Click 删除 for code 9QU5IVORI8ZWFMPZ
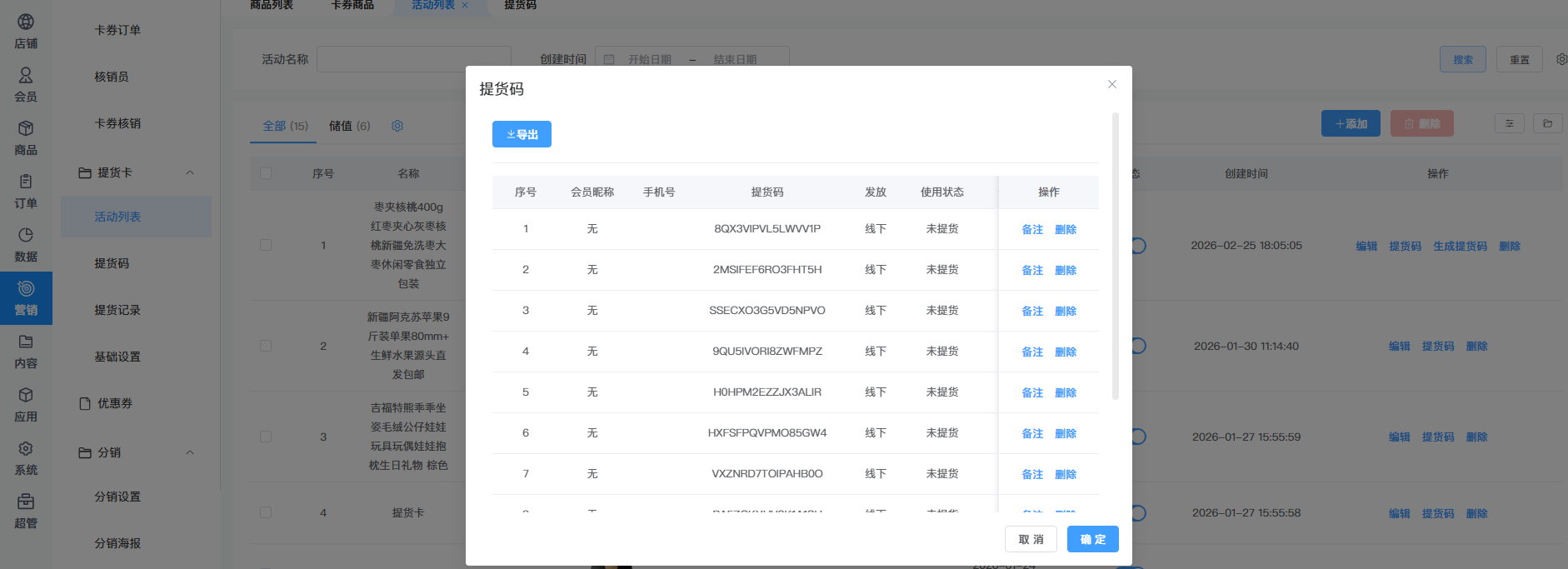This screenshot has width=1568, height=569. [x=1066, y=352]
